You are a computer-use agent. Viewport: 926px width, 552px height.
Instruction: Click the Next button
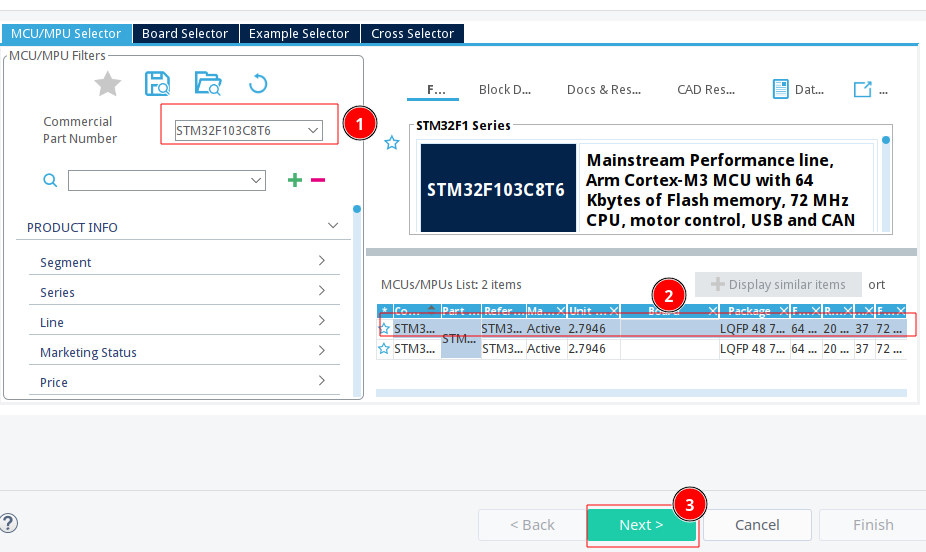(641, 524)
